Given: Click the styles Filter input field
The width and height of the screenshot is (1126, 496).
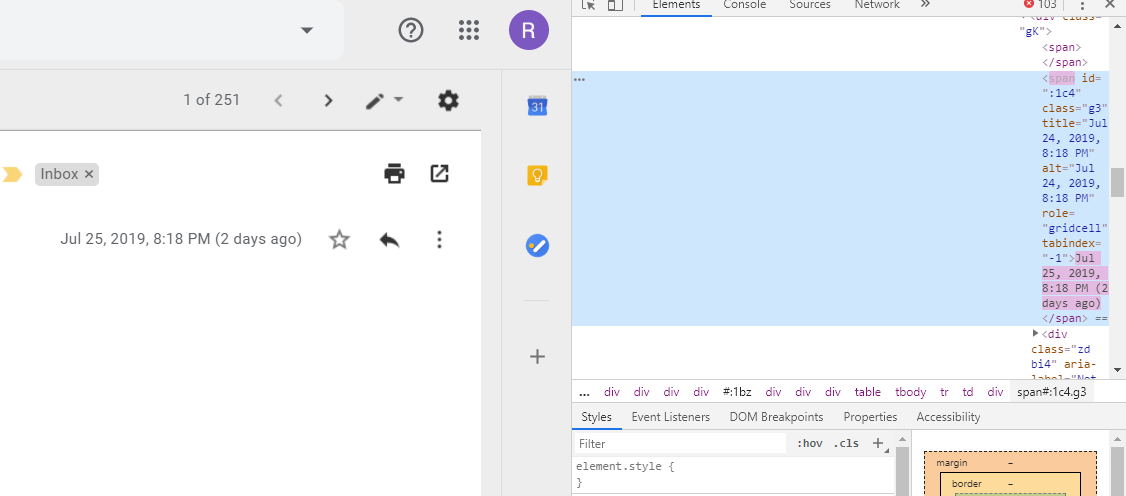Looking at the screenshot, I should [680, 443].
